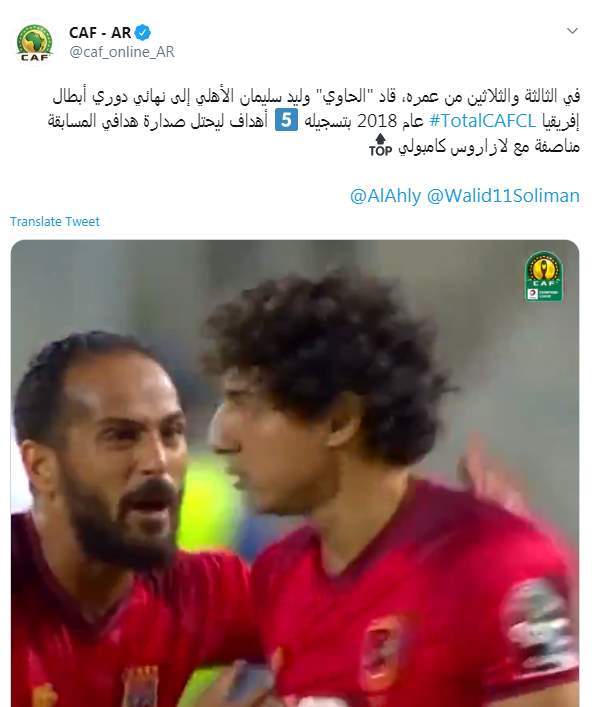Open the @AlAhly mention

click(385, 196)
